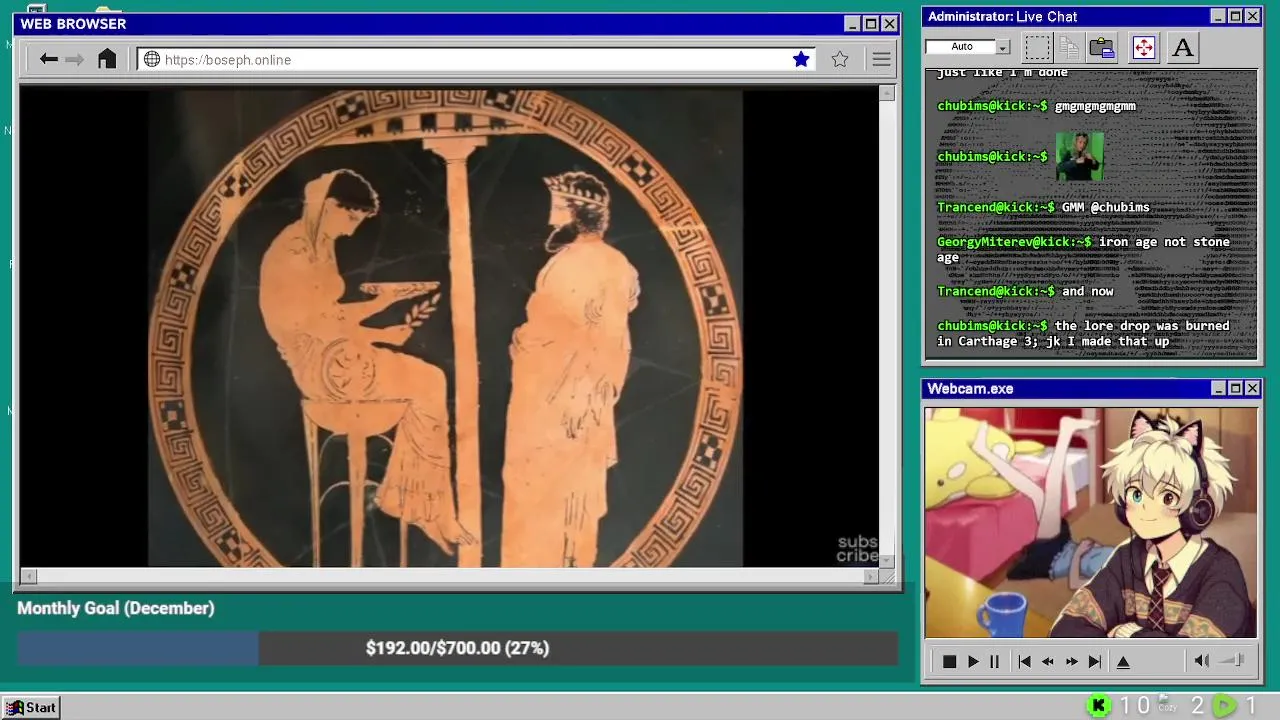Image resolution: width=1280 pixels, height=720 pixels.
Task: Maximize the Live Chat window
Action: (1235, 16)
